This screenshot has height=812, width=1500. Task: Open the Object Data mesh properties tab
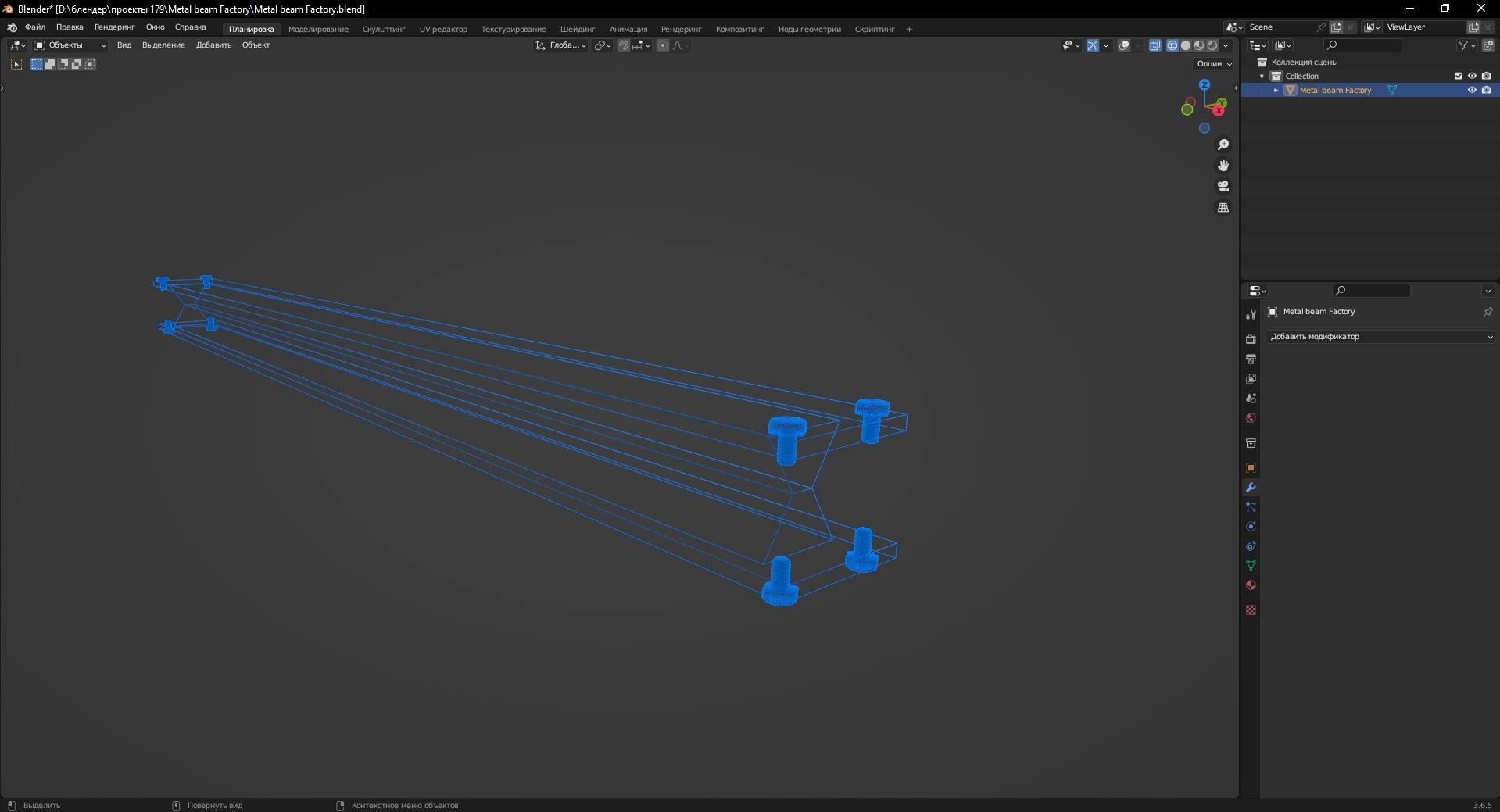(1251, 566)
